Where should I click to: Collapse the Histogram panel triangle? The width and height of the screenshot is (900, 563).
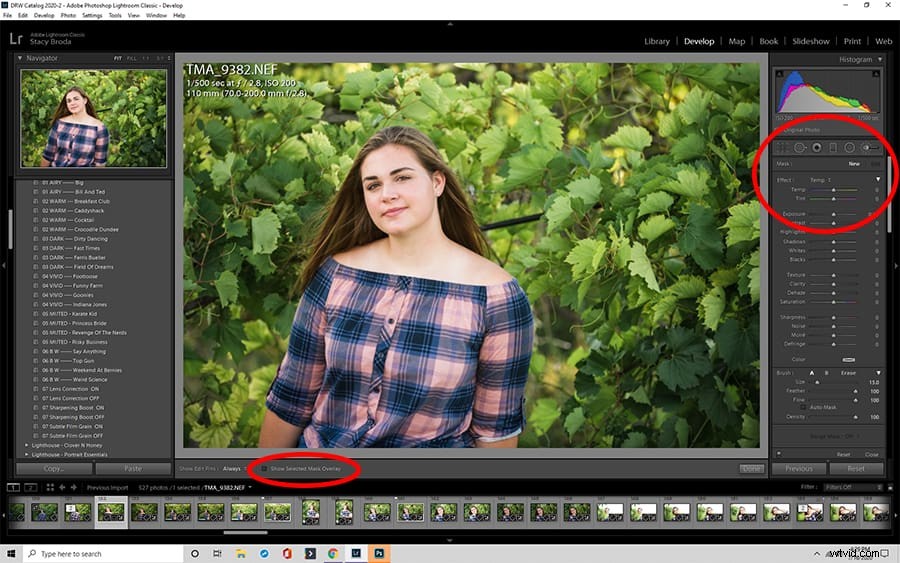coord(879,59)
